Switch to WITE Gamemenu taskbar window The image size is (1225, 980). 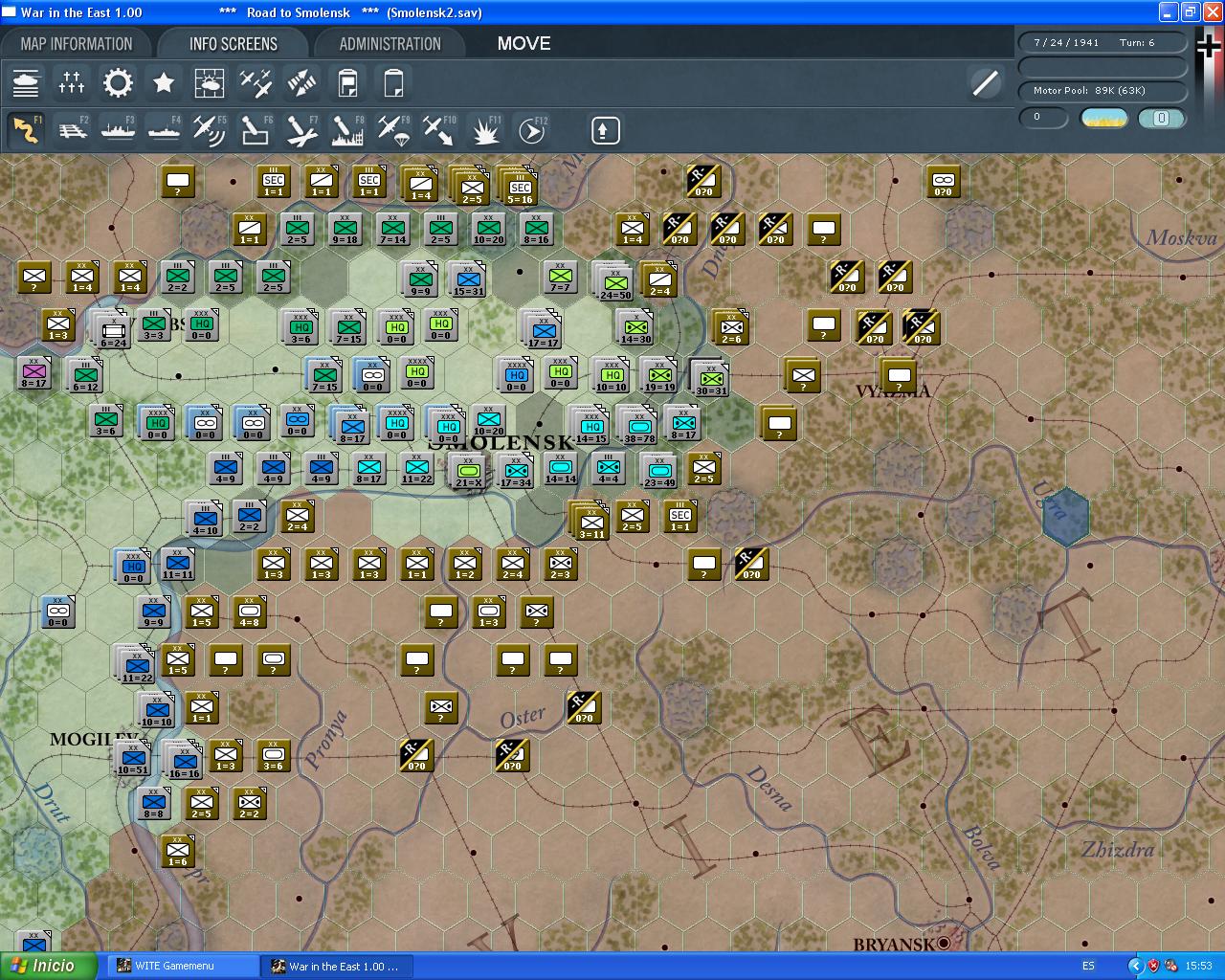pos(183,966)
